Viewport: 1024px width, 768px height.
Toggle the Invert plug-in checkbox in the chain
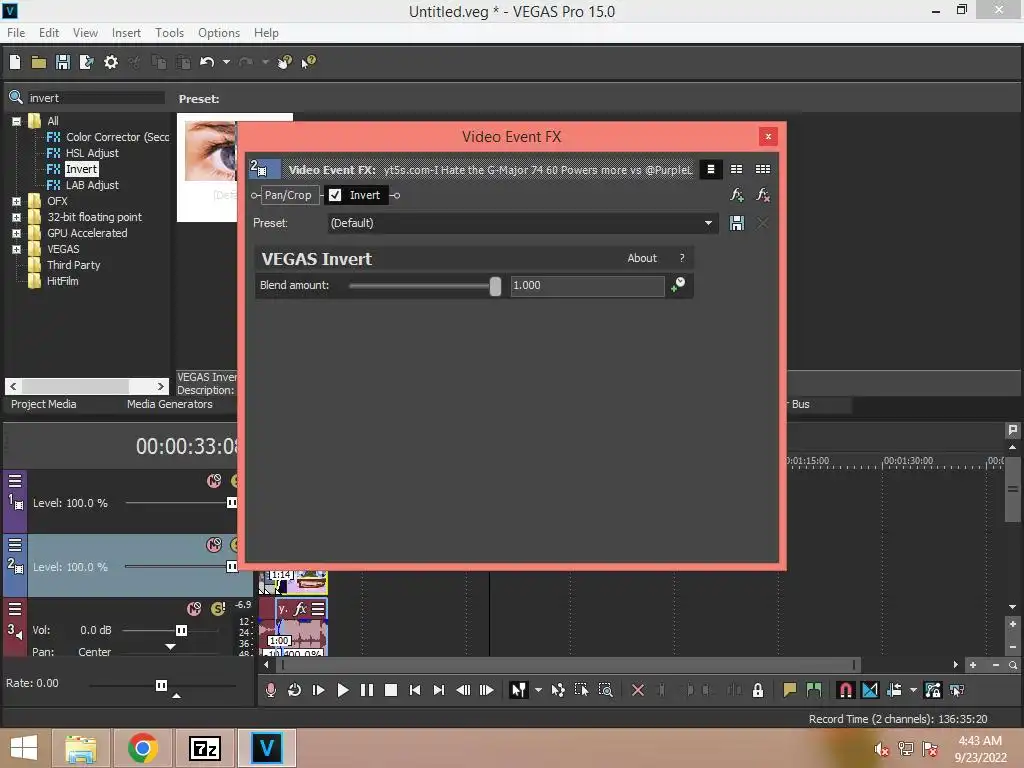click(x=335, y=195)
